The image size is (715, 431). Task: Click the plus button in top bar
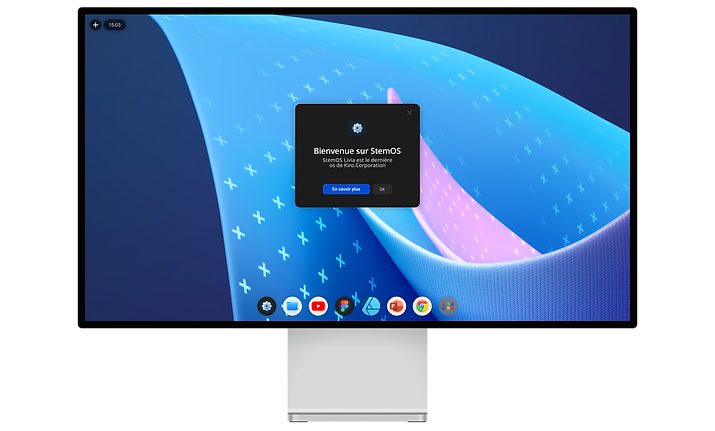(95, 25)
